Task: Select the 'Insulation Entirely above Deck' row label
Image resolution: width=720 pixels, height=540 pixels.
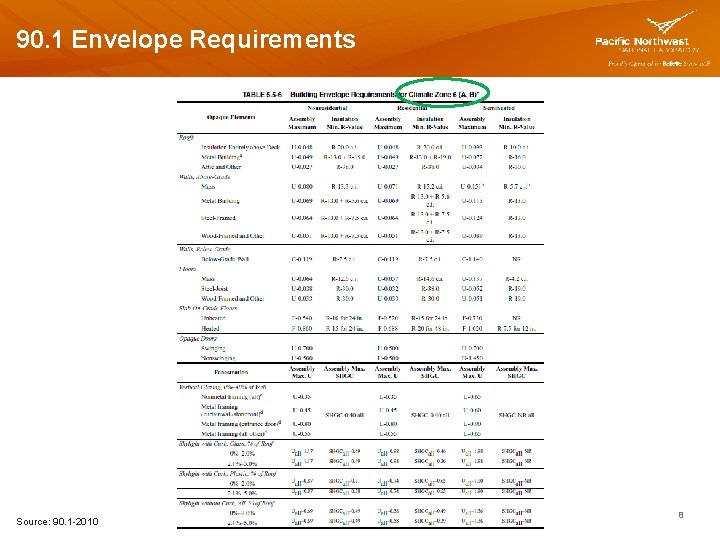Action: [x=241, y=147]
